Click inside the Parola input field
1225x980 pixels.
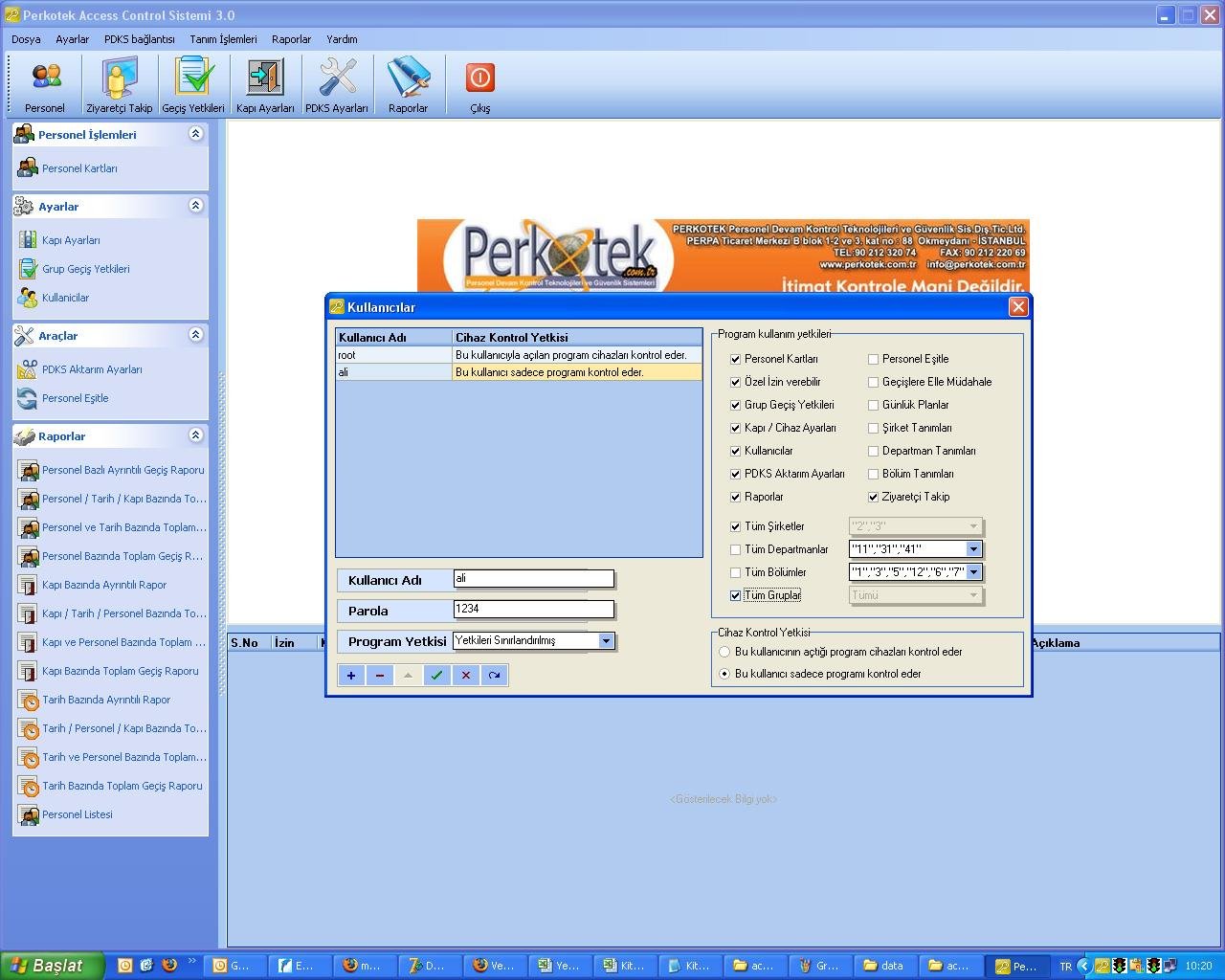click(x=532, y=610)
